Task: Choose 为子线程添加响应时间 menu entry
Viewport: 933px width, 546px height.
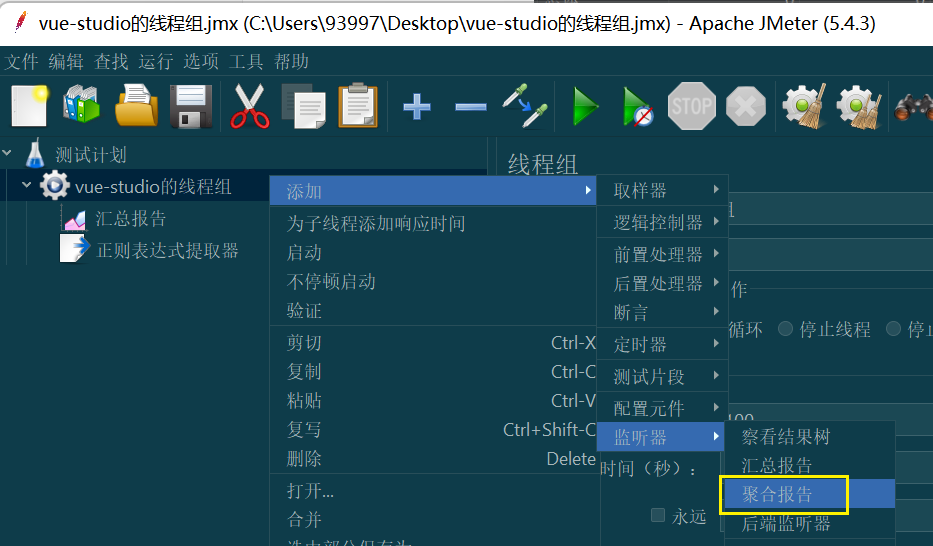Action: (433, 224)
